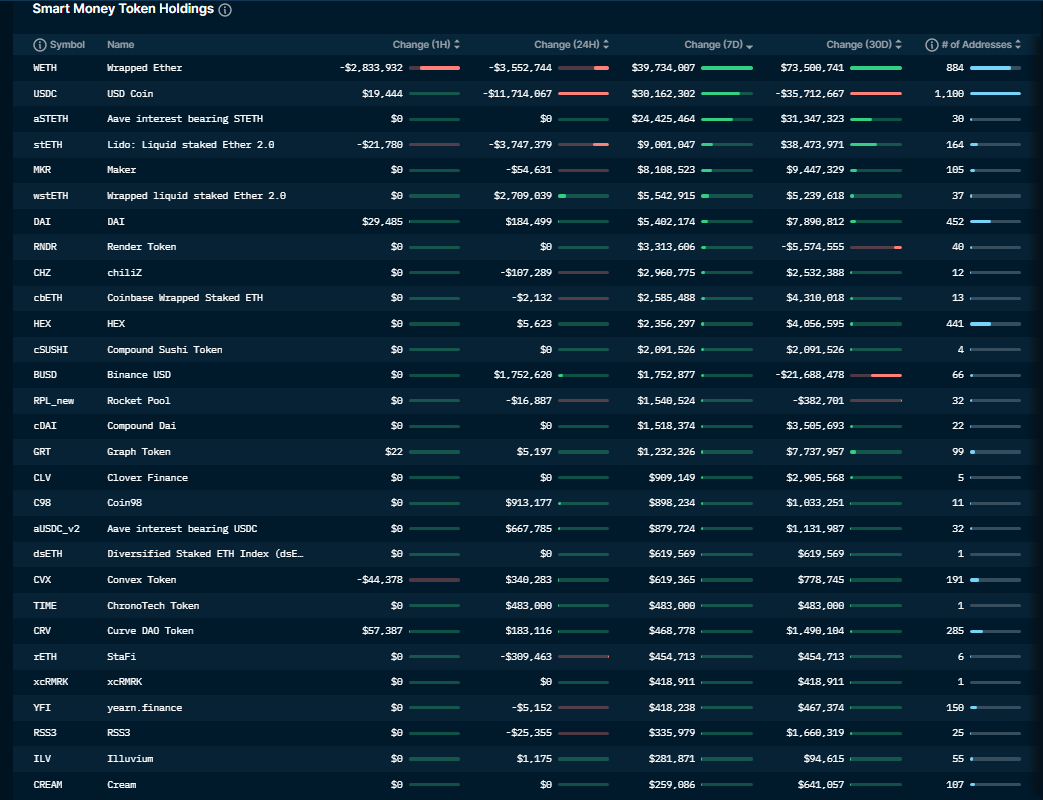Select Wrapped Ether name cell
The image size is (1043, 800).
pyautogui.click(x=144, y=68)
